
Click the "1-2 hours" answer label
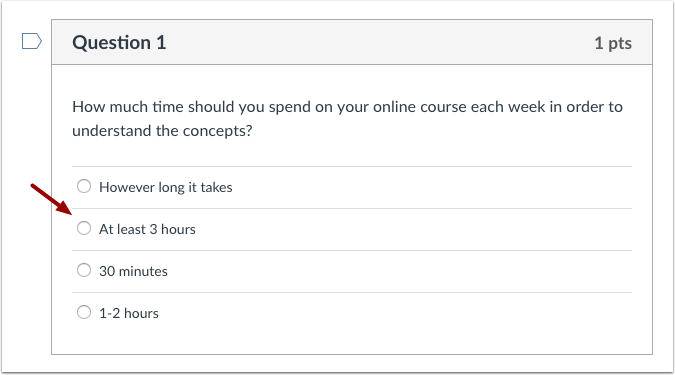pos(129,313)
